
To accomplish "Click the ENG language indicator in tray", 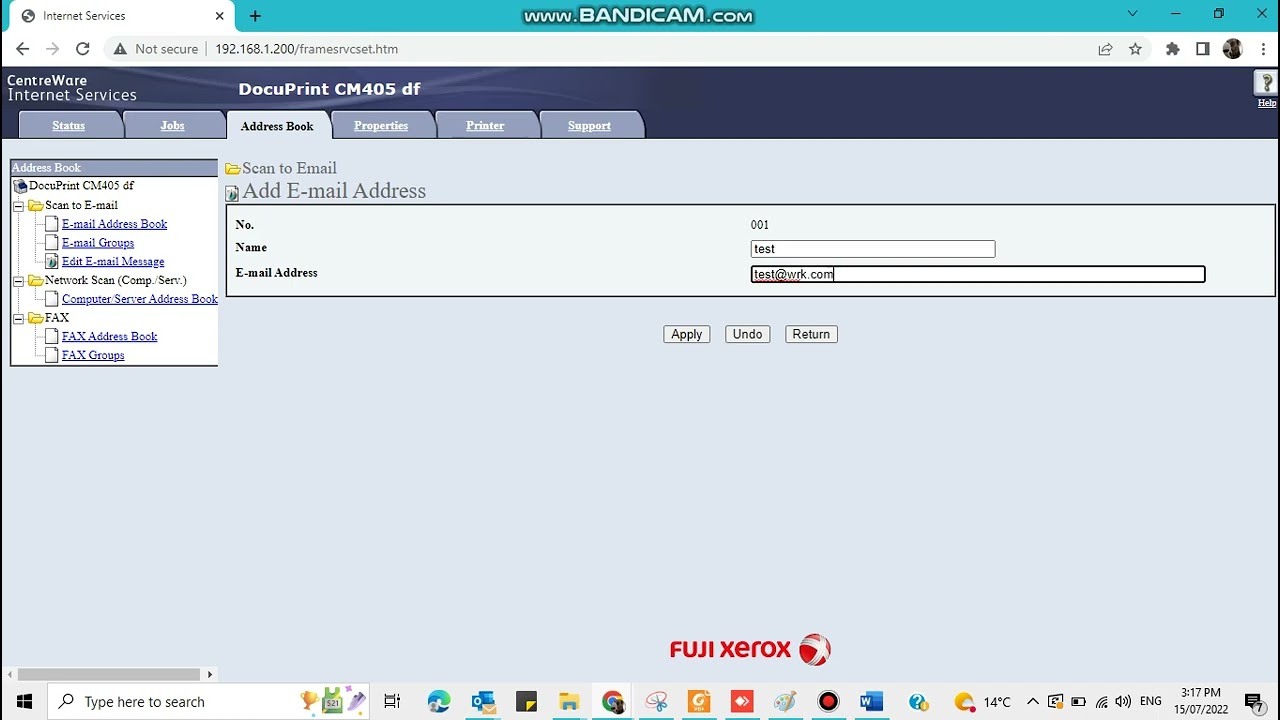I will tap(1150, 702).
